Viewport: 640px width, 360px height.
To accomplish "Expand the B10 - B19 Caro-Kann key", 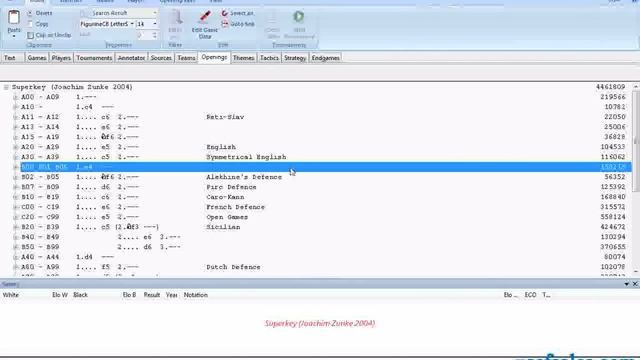I will coord(15,197).
